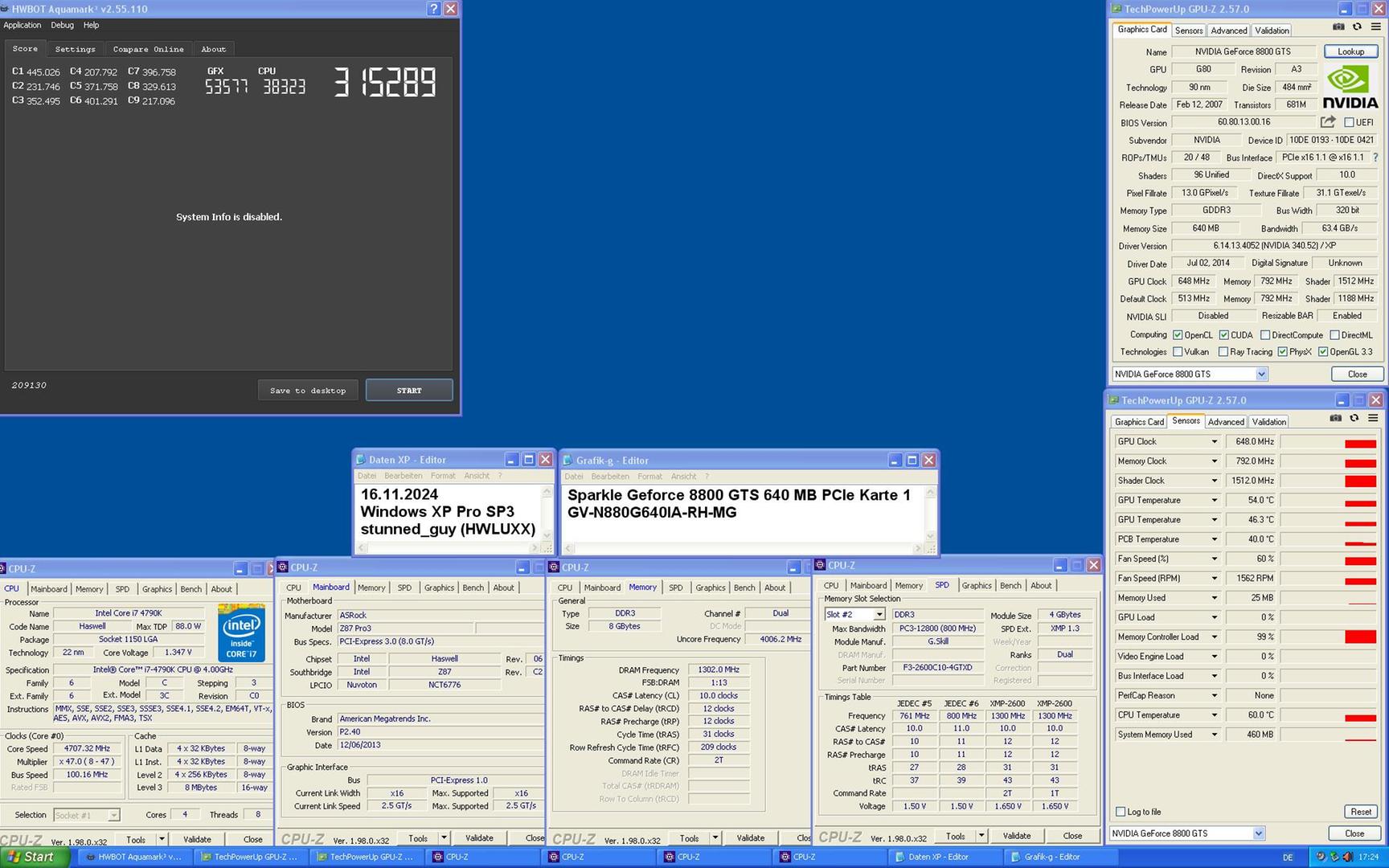The height and width of the screenshot is (868, 1389).
Task: Switch to HWBOT Aquamark taskbar item
Action: 135,857
